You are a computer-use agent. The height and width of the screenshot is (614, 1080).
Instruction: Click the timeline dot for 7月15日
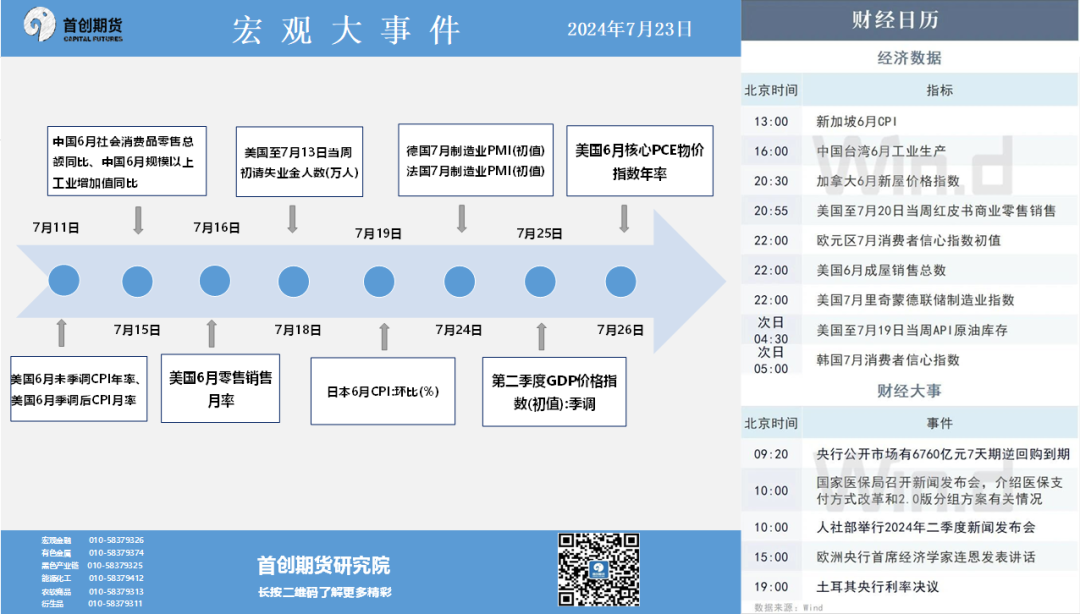coord(137,282)
